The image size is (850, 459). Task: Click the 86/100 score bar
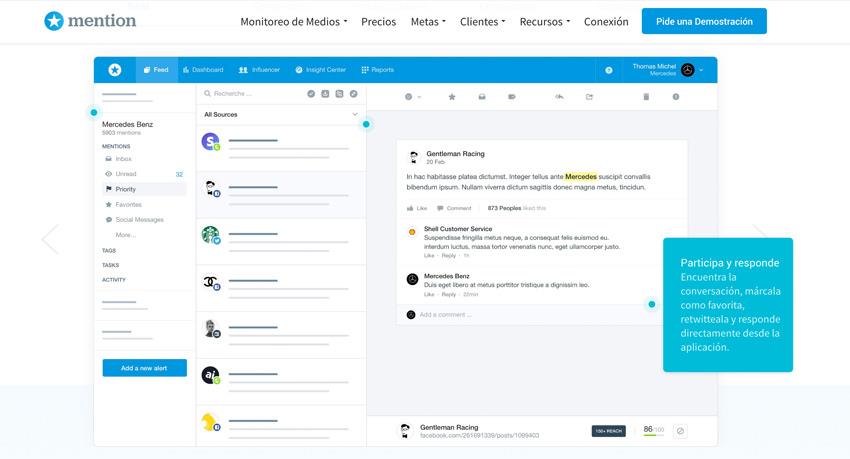pos(653,430)
